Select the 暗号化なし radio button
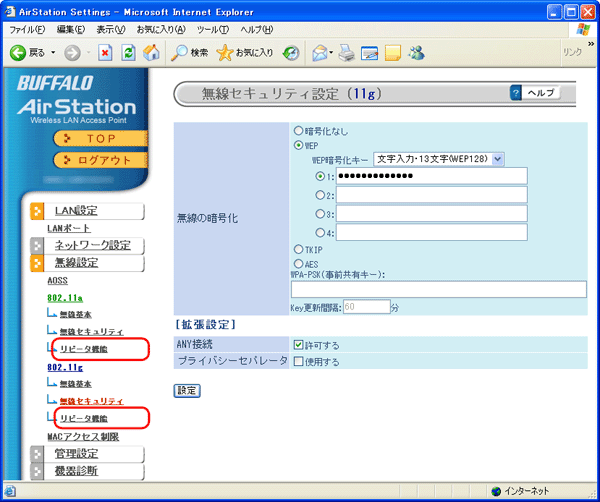Viewport: 600px width, 502px height. click(x=298, y=130)
